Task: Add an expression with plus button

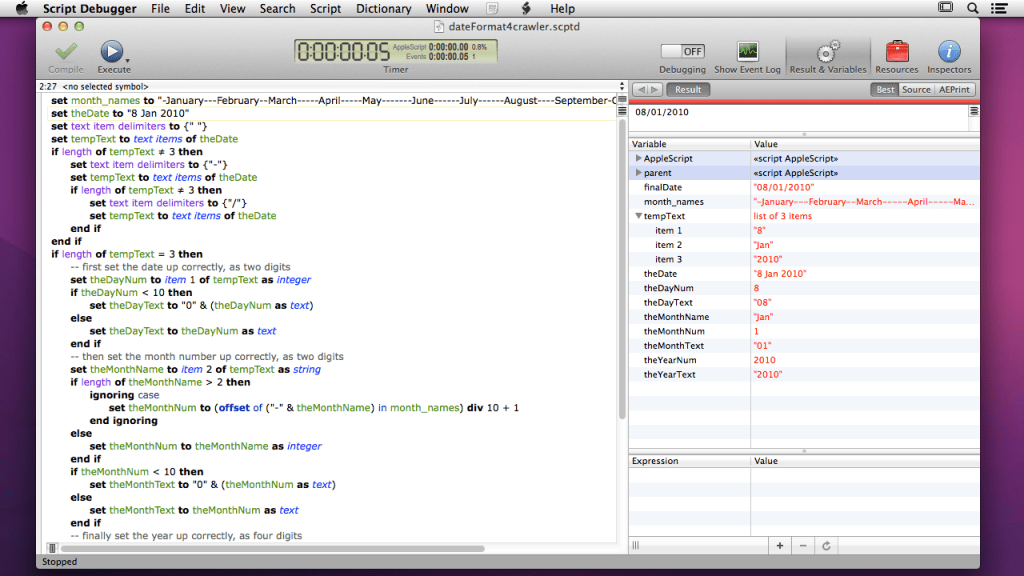Action: (780, 546)
